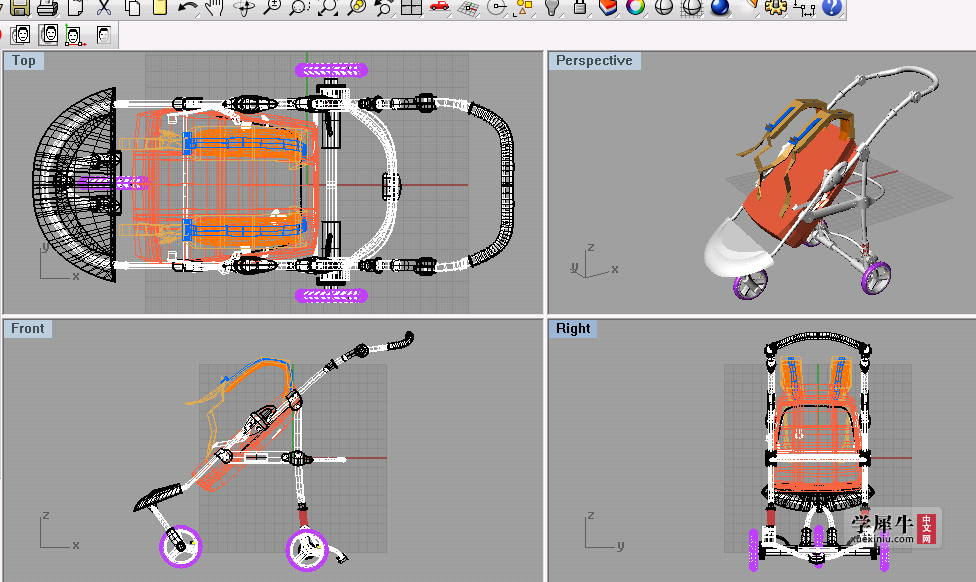This screenshot has height=582, width=976.
Task: Open Document Properties page icon
Action: (x=75, y=7)
